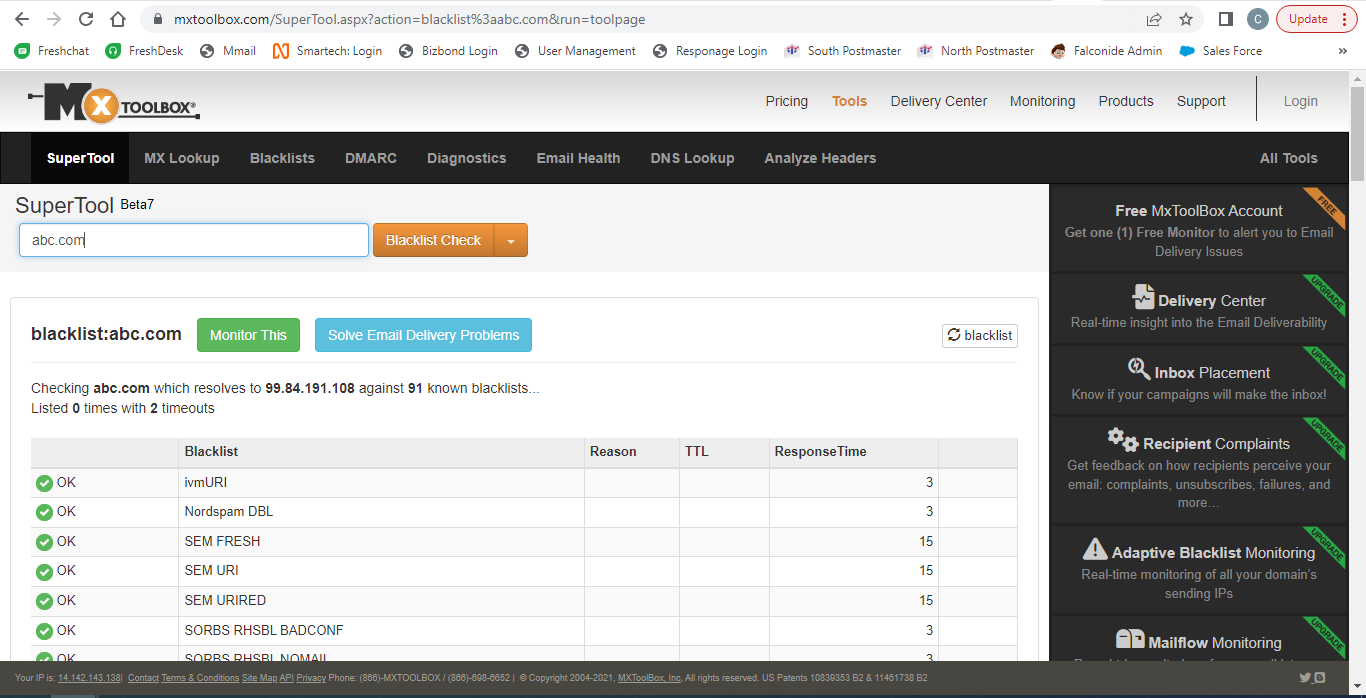Expand dropdown arrow beside Blacklist Check
1366x698 pixels.
(511, 240)
